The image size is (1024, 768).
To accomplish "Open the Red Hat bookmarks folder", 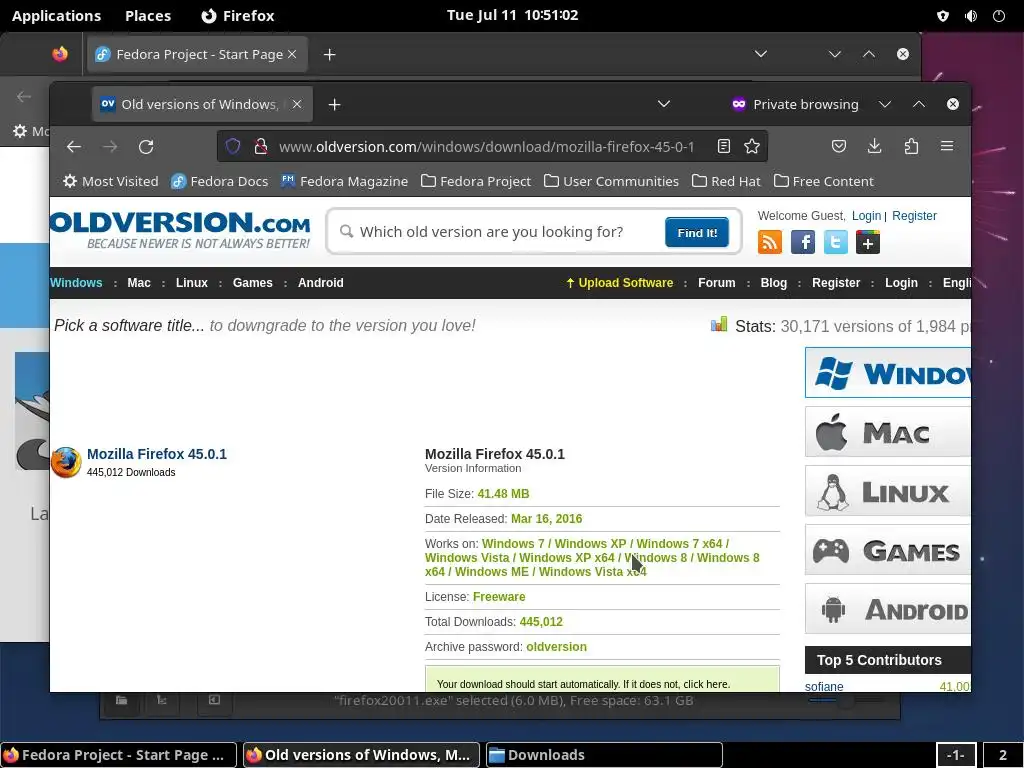I will pyautogui.click(x=726, y=181).
